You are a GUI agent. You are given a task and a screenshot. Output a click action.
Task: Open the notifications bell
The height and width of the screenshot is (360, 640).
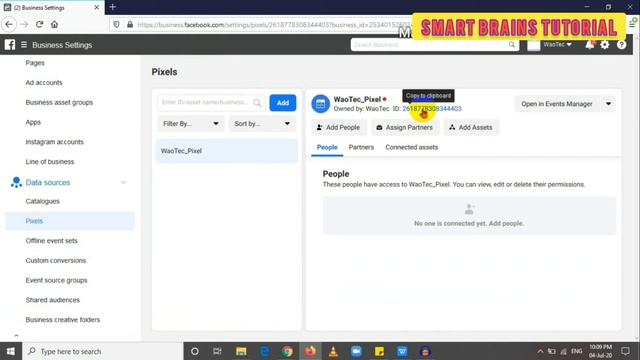click(589, 44)
